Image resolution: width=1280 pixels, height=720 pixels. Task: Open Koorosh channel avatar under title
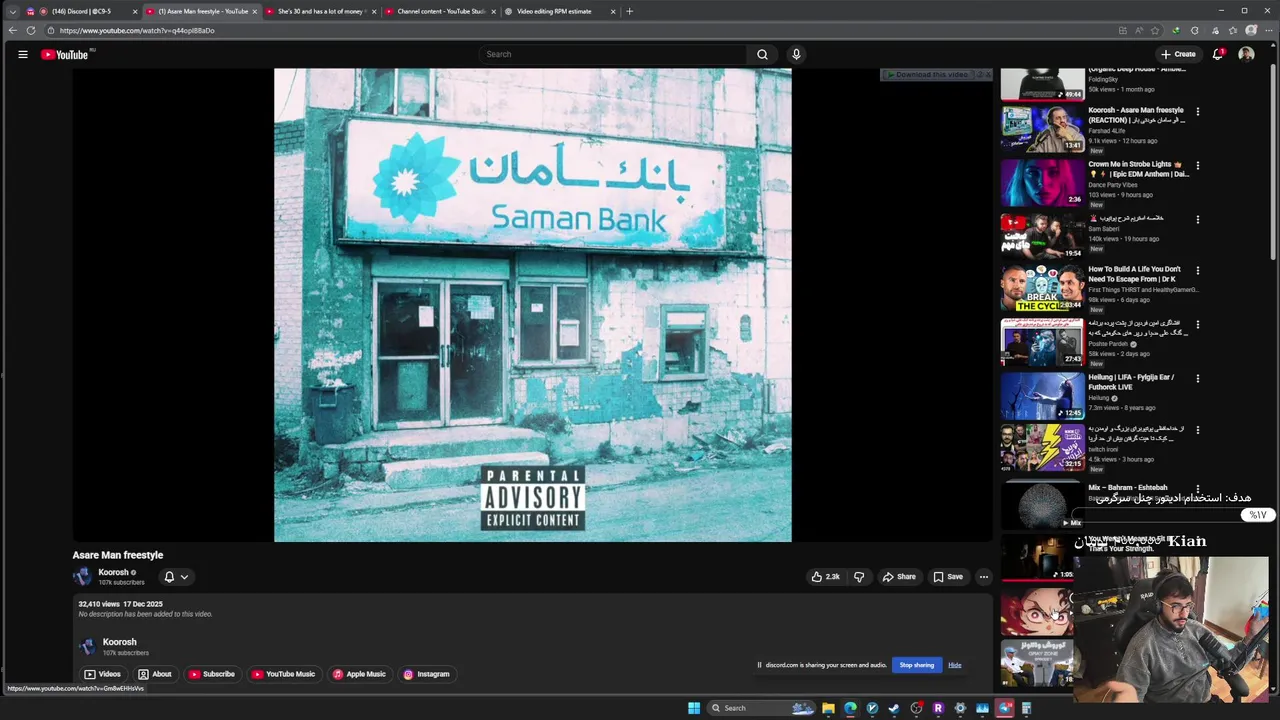[82, 576]
